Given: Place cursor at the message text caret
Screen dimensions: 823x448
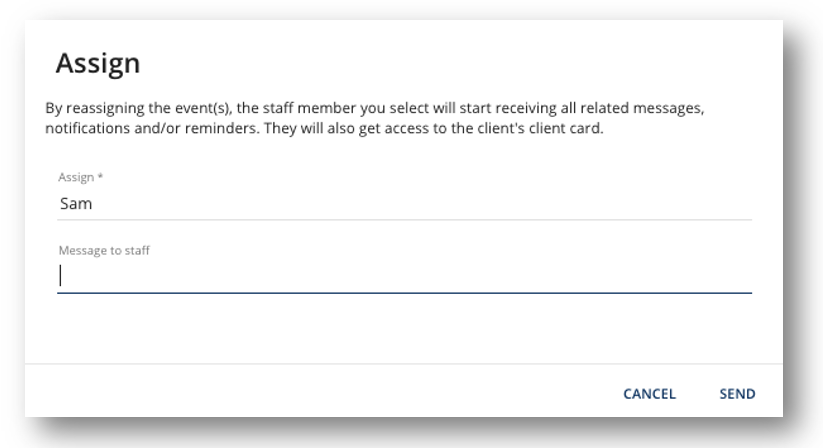Looking at the screenshot, I should [61, 276].
